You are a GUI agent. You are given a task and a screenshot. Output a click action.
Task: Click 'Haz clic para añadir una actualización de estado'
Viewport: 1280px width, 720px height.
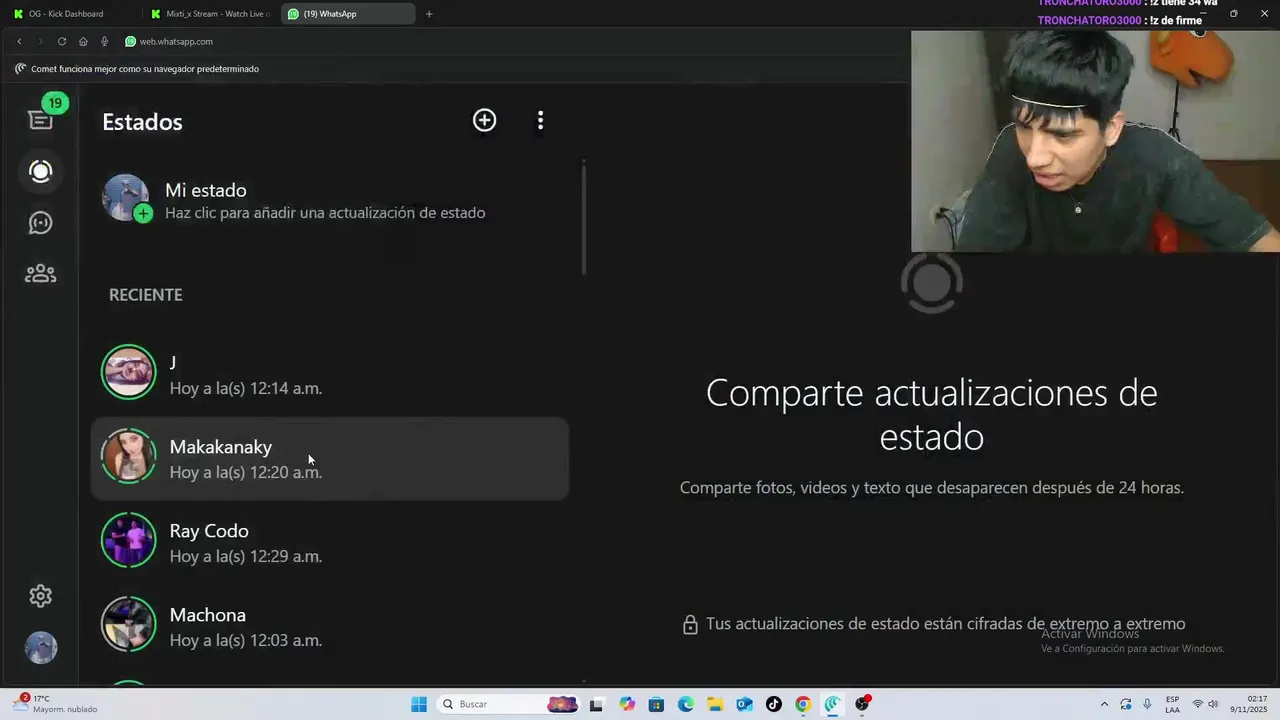click(325, 213)
